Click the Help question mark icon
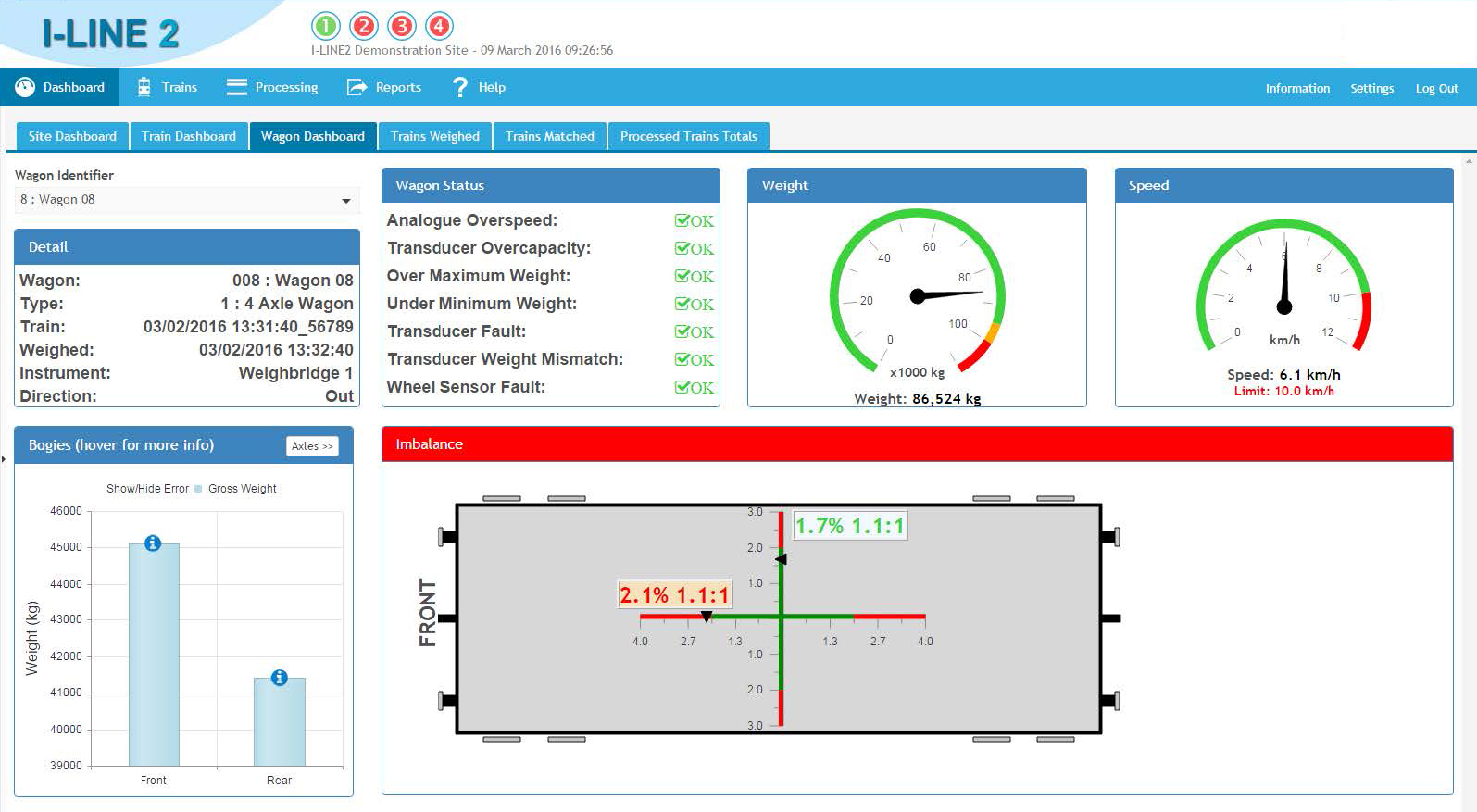The image size is (1477, 812). click(459, 87)
